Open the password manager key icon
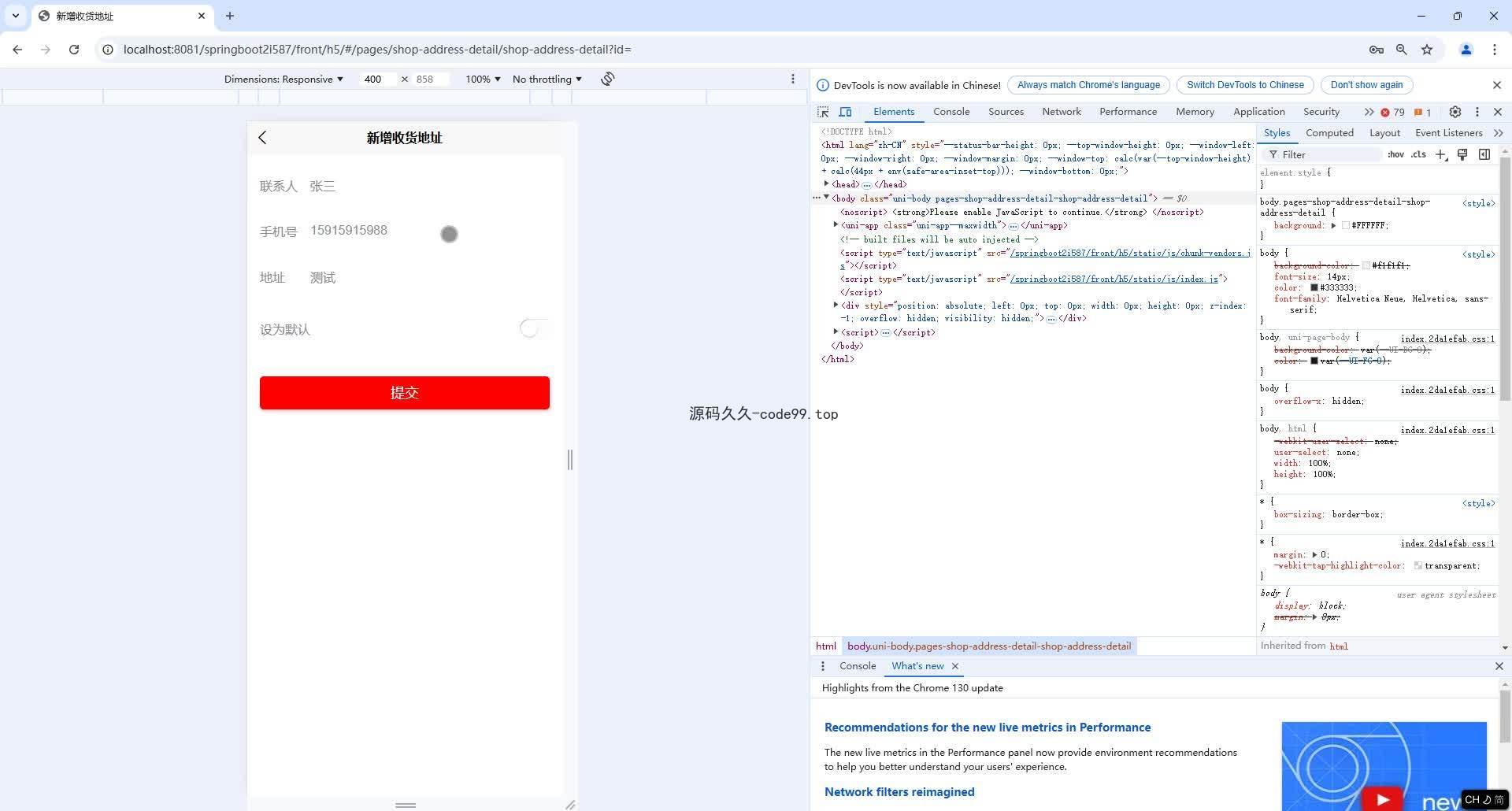The image size is (1512, 811). coord(1377,50)
